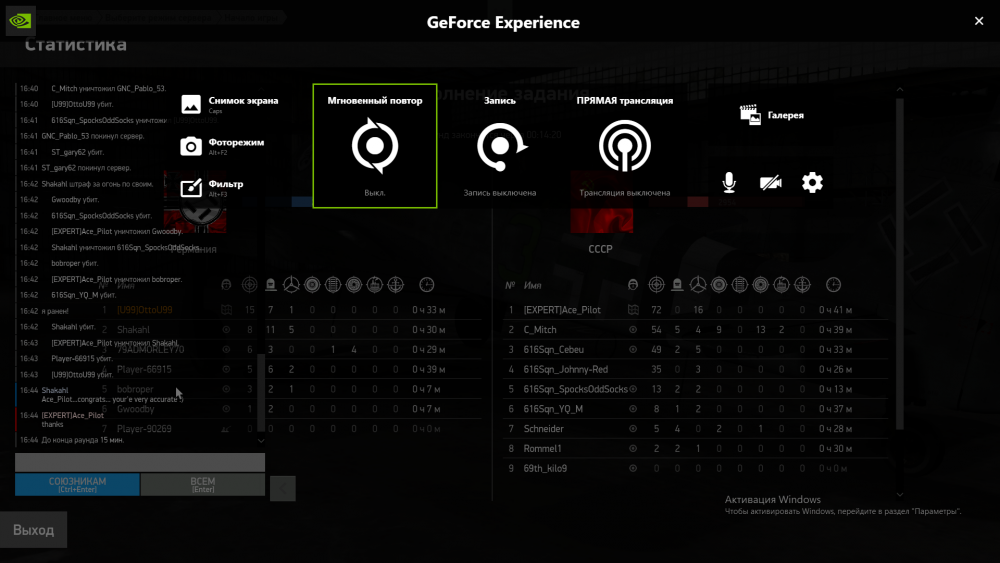Launch Фоторежим photo mode

pyautogui.click(x=223, y=146)
